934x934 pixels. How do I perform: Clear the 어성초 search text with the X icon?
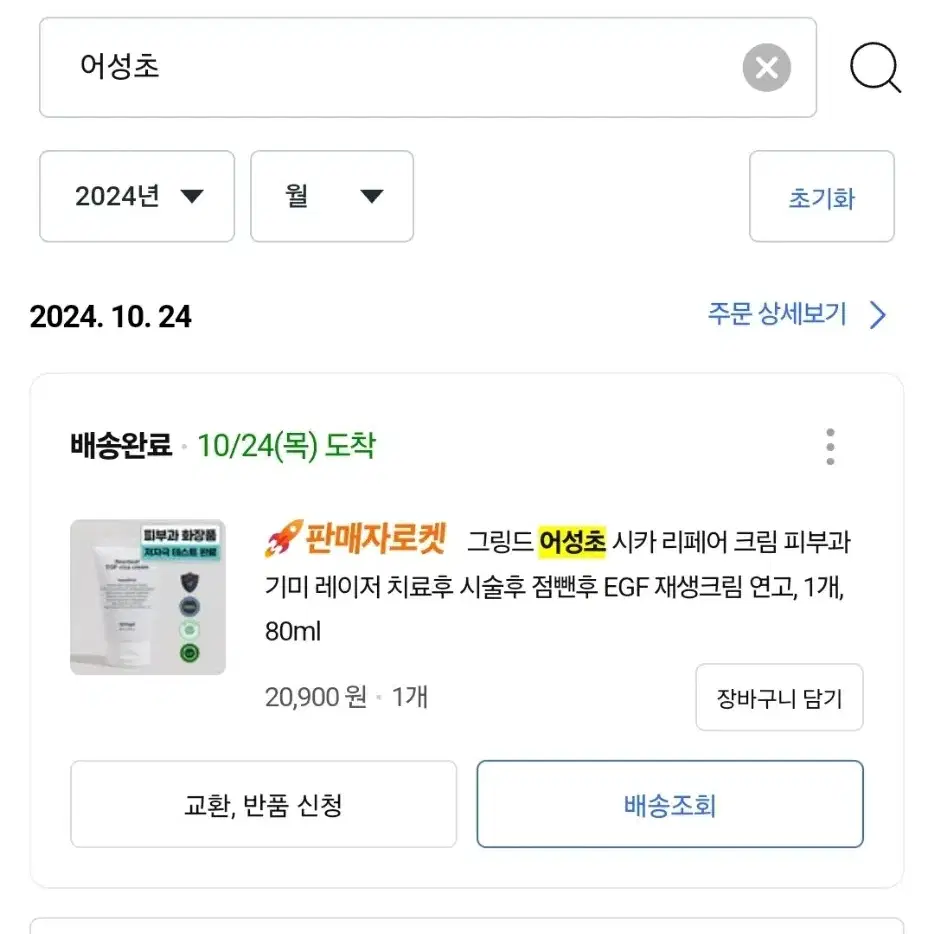(x=766, y=67)
